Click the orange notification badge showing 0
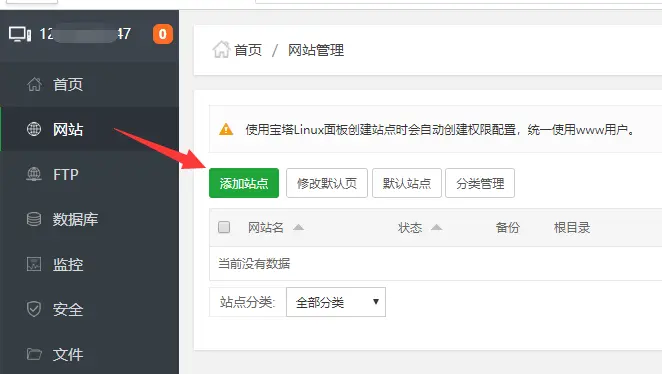662x374 pixels. point(163,34)
